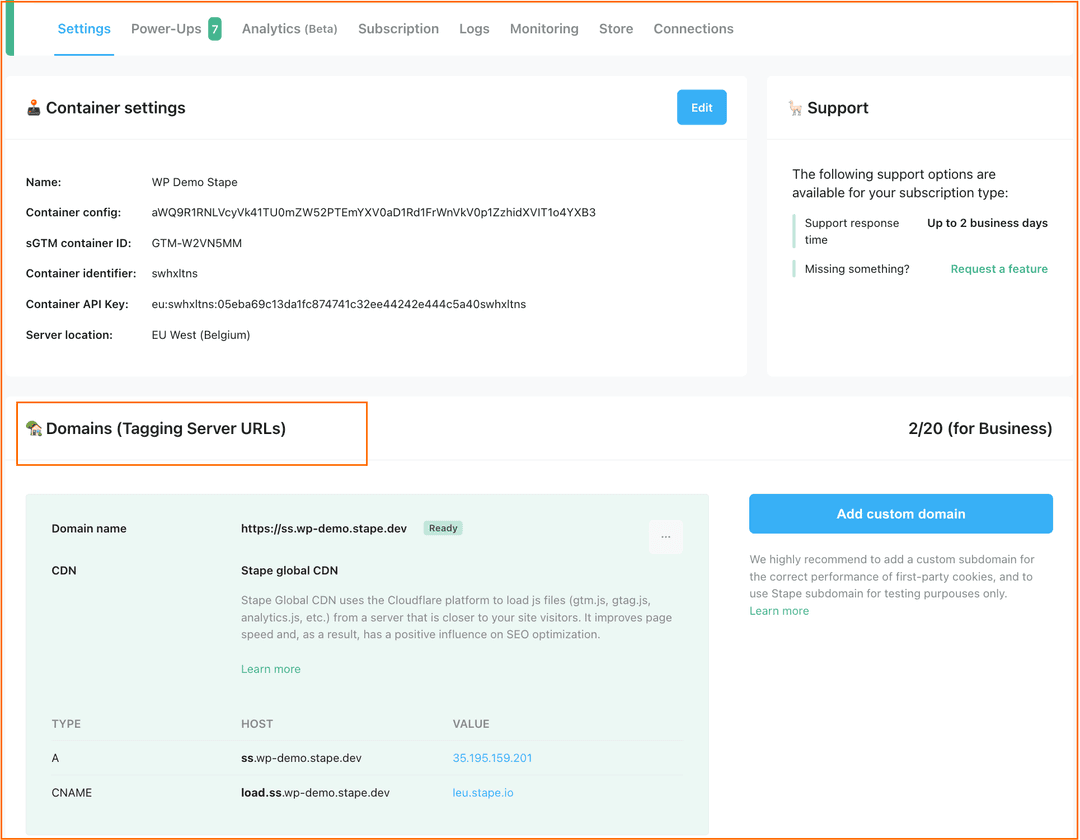Click the green 7 badge on Power-Ups
This screenshot has width=1080, height=840.
[215, 28]
